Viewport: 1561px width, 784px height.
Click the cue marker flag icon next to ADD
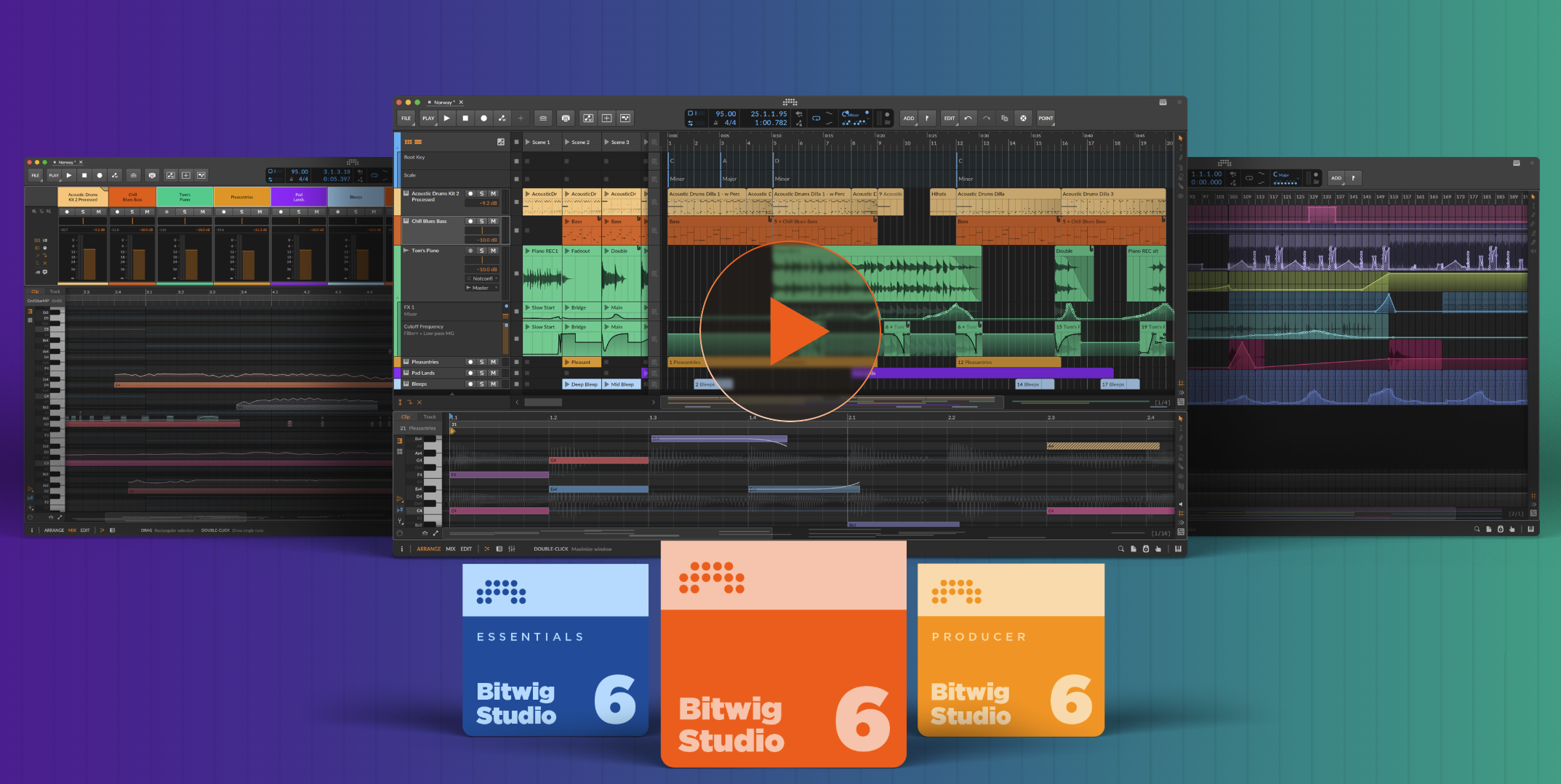coord(927,118)
